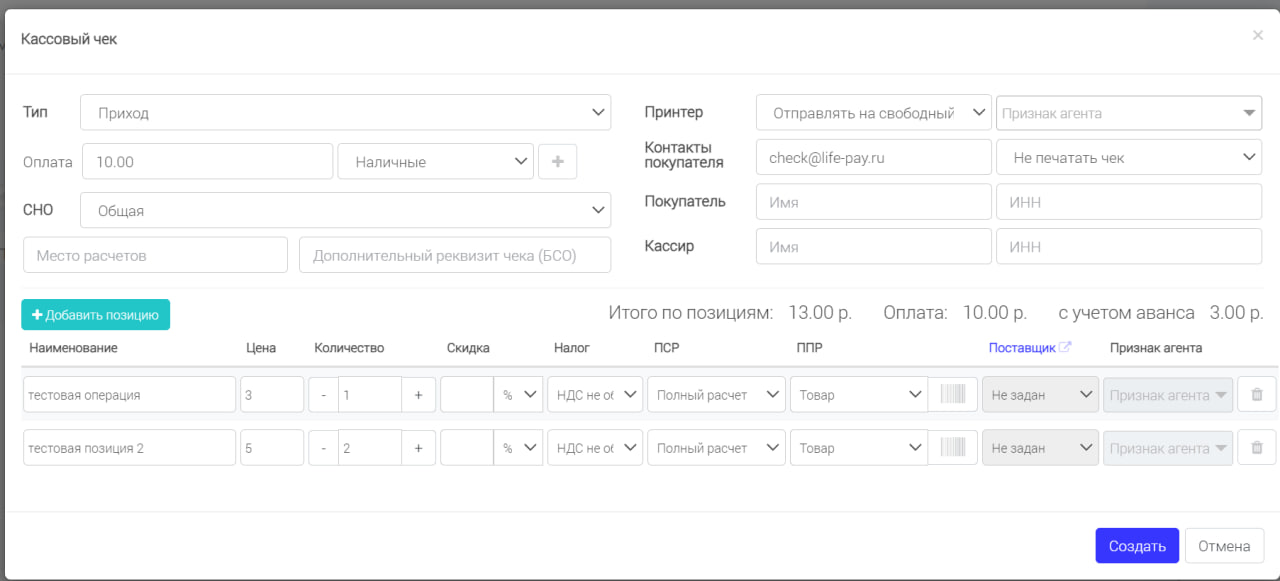Click the barcode icon for тестовая позиция 2 row
This screenshot has width=1280, height=581.
953,448
